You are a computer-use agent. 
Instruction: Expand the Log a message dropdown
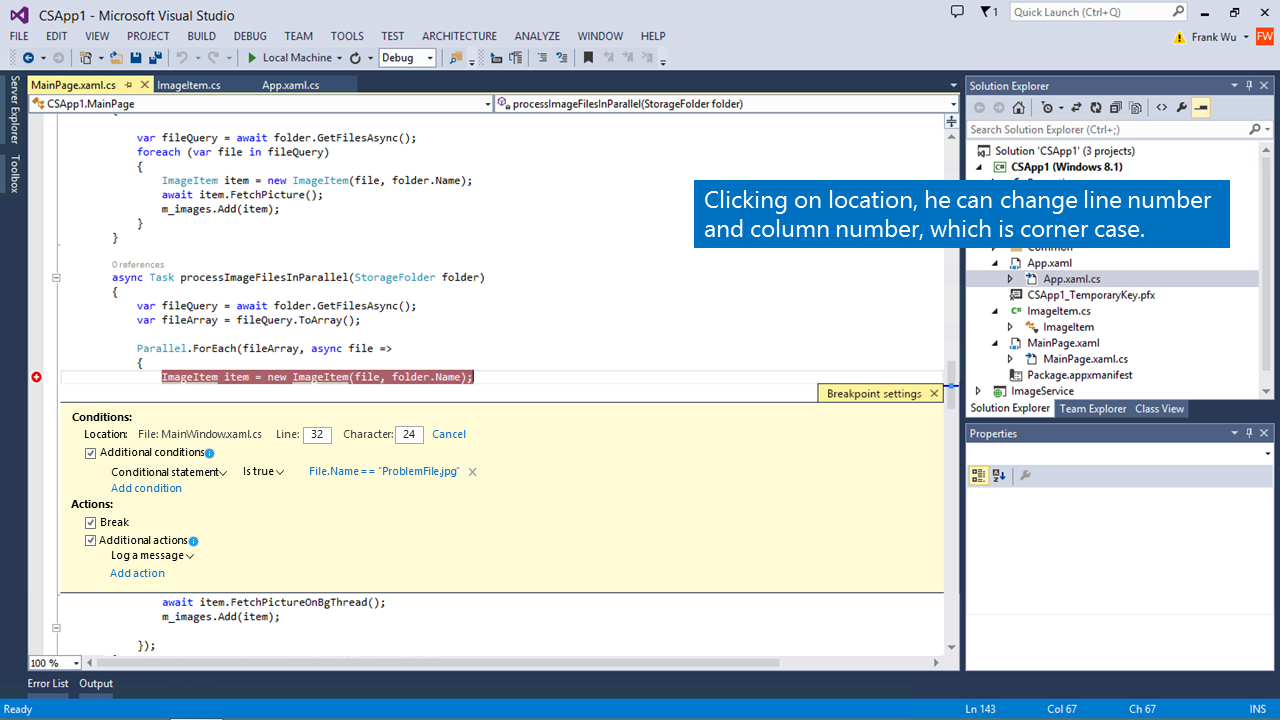tap(152, 556)
